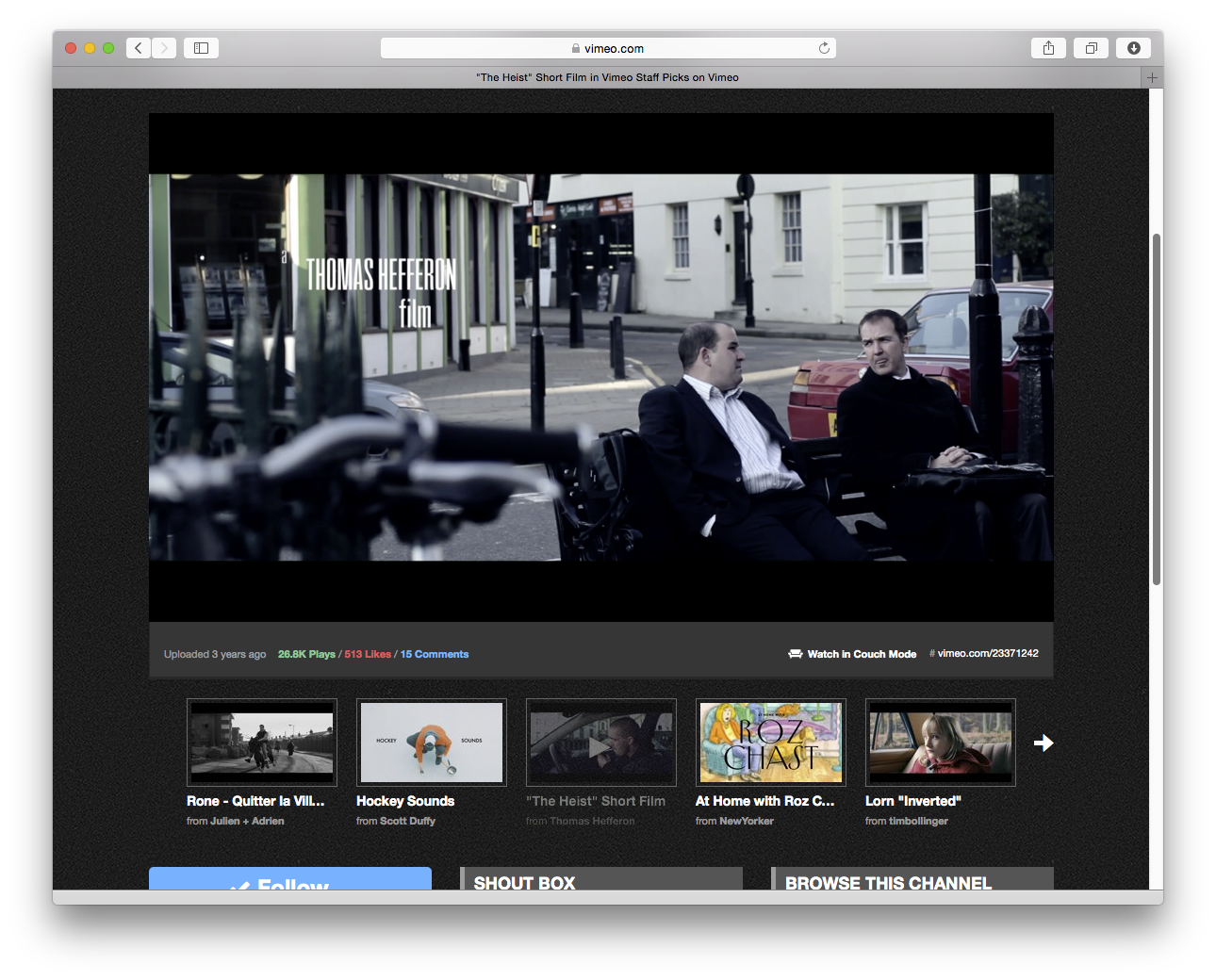The height and width of the screenshot is (980, 1216).
Task: Click the Lorn "Inverted" title link
Action: tap(913, 801)
